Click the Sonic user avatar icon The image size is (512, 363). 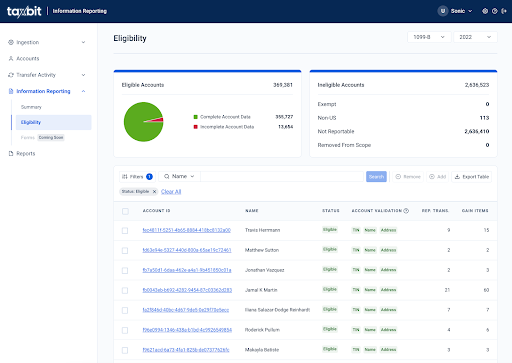point(443,11)
